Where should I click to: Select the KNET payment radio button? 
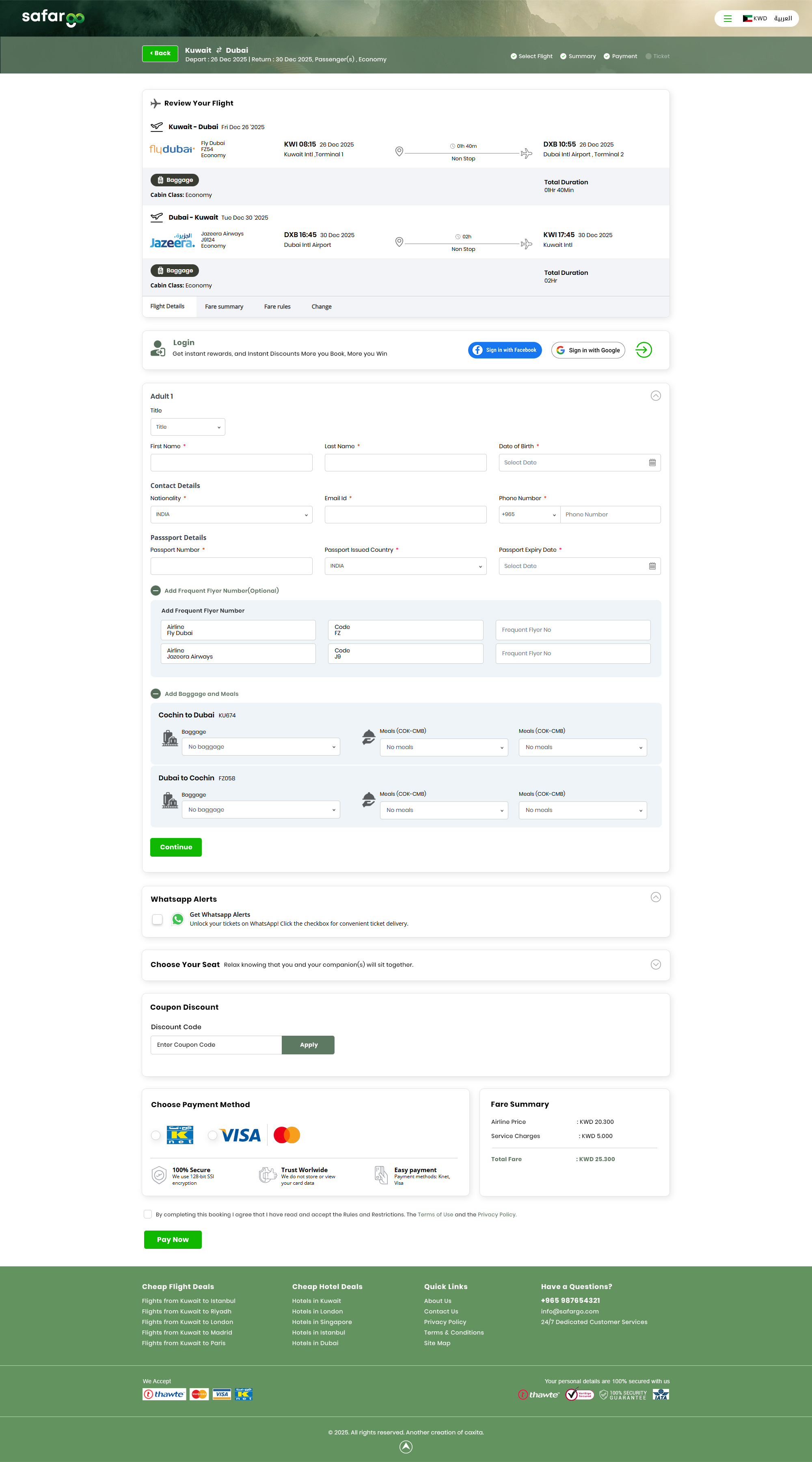(155, 1135)
